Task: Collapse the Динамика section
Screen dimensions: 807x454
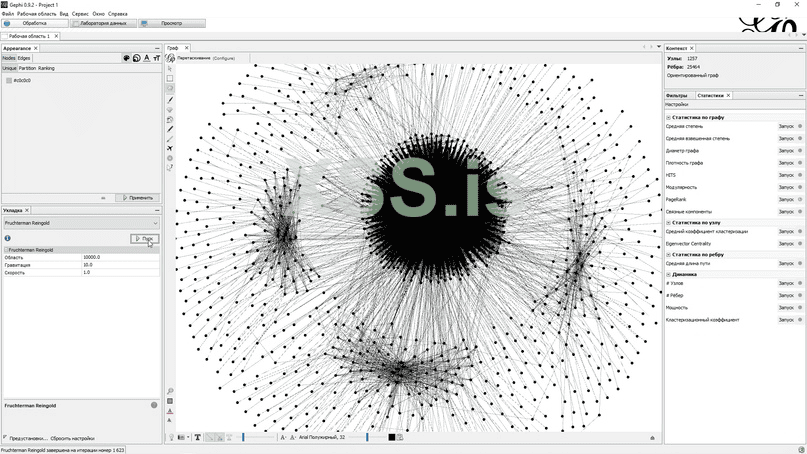Action: click(x=669, y=274)
